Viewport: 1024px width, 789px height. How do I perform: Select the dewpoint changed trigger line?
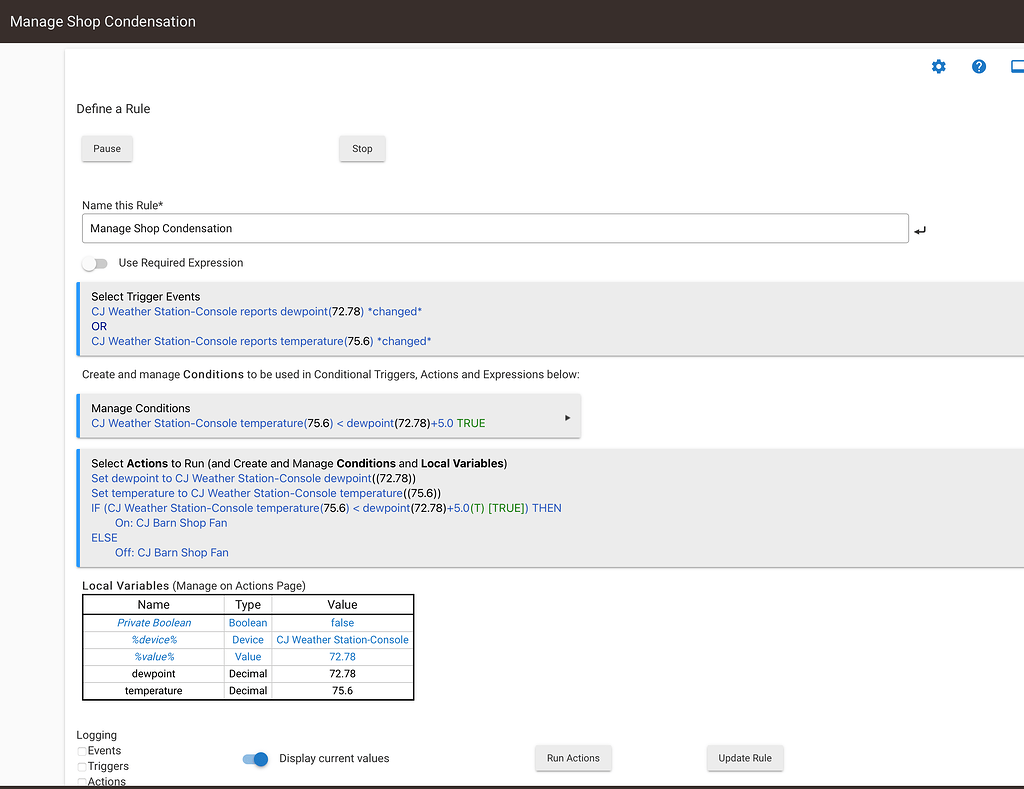pos(256,312)
